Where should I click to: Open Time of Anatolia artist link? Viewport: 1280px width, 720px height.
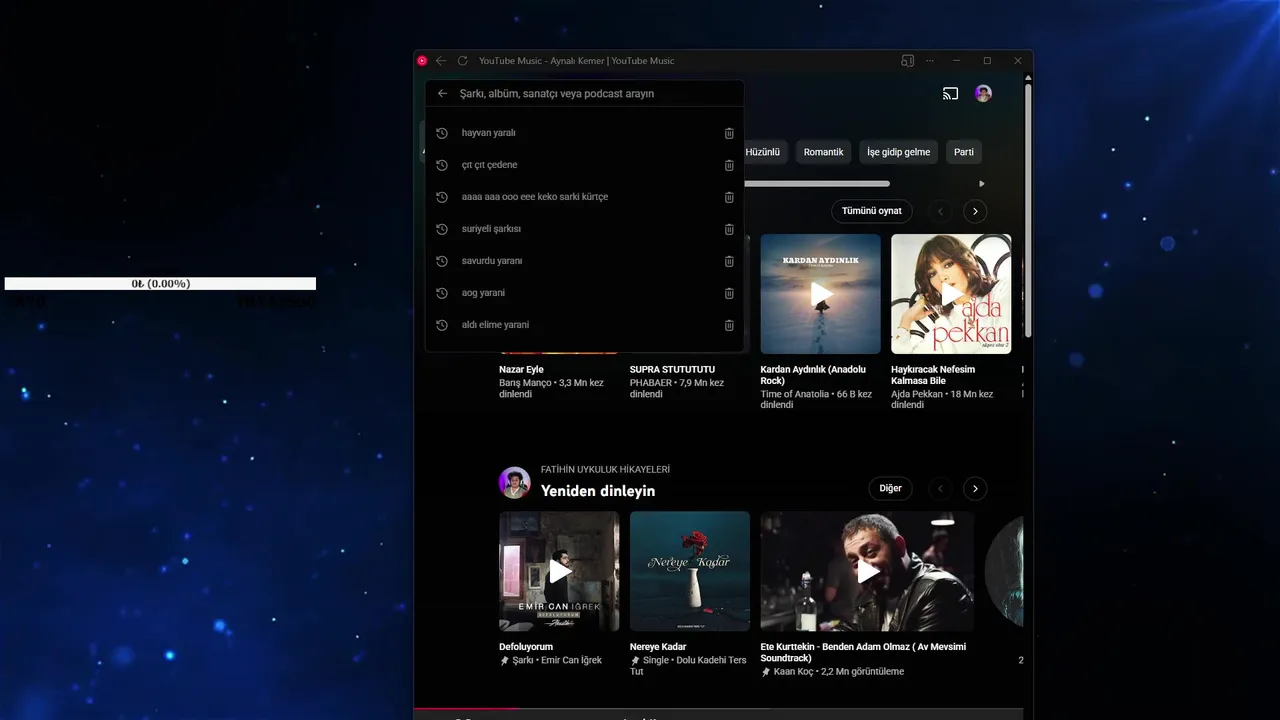(x=795, y=394)
